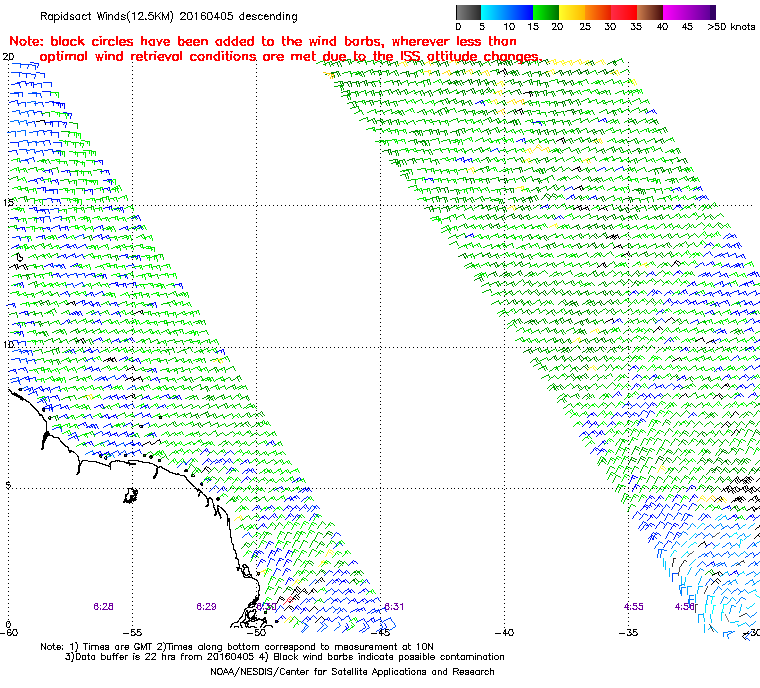This screenshot has width=760, height=688.
Task: Click the latitude label 10 on the axis
Action: [x=8, y=344]
